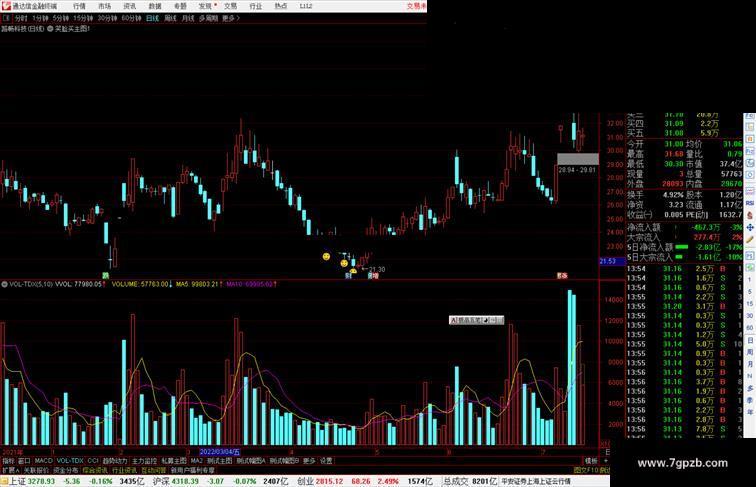Open the 发现 menu

click(x=205, y=6)
